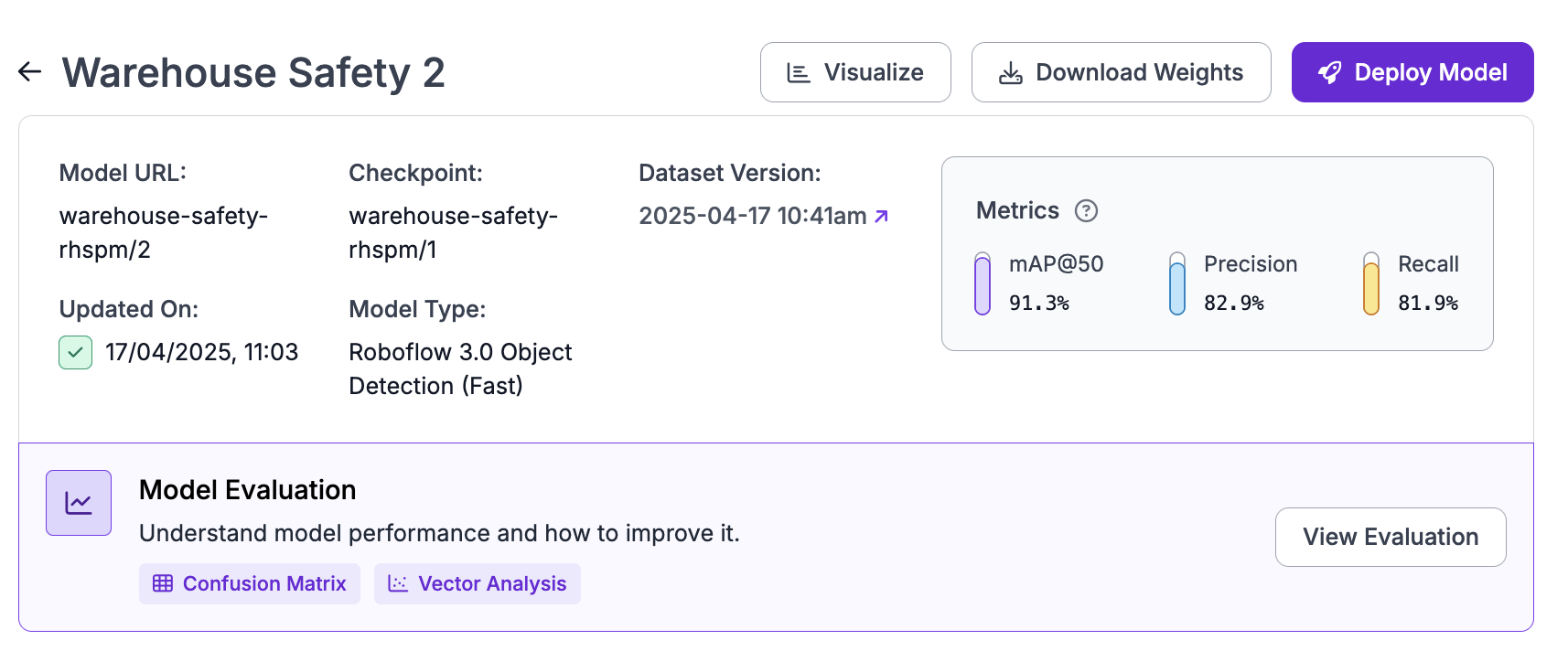
Task: Click the Model Evaluation chart icon
Action: pos(79,503)
